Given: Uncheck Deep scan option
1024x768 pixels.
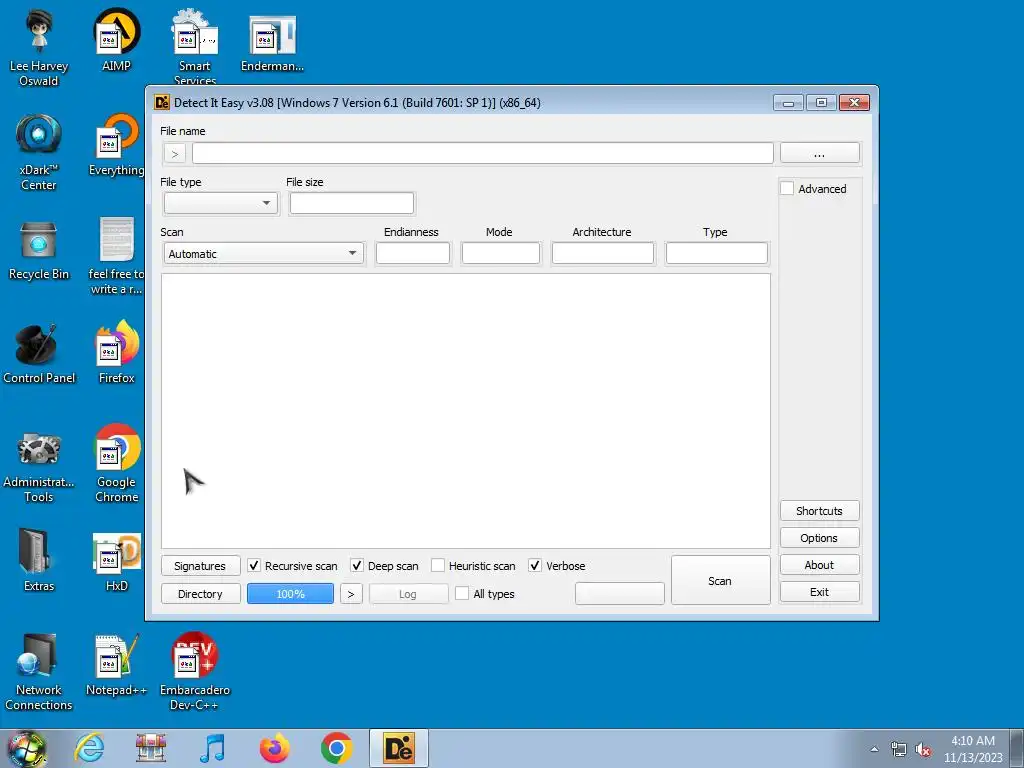Looking at the screenshot, I should (x=357, y=566).
